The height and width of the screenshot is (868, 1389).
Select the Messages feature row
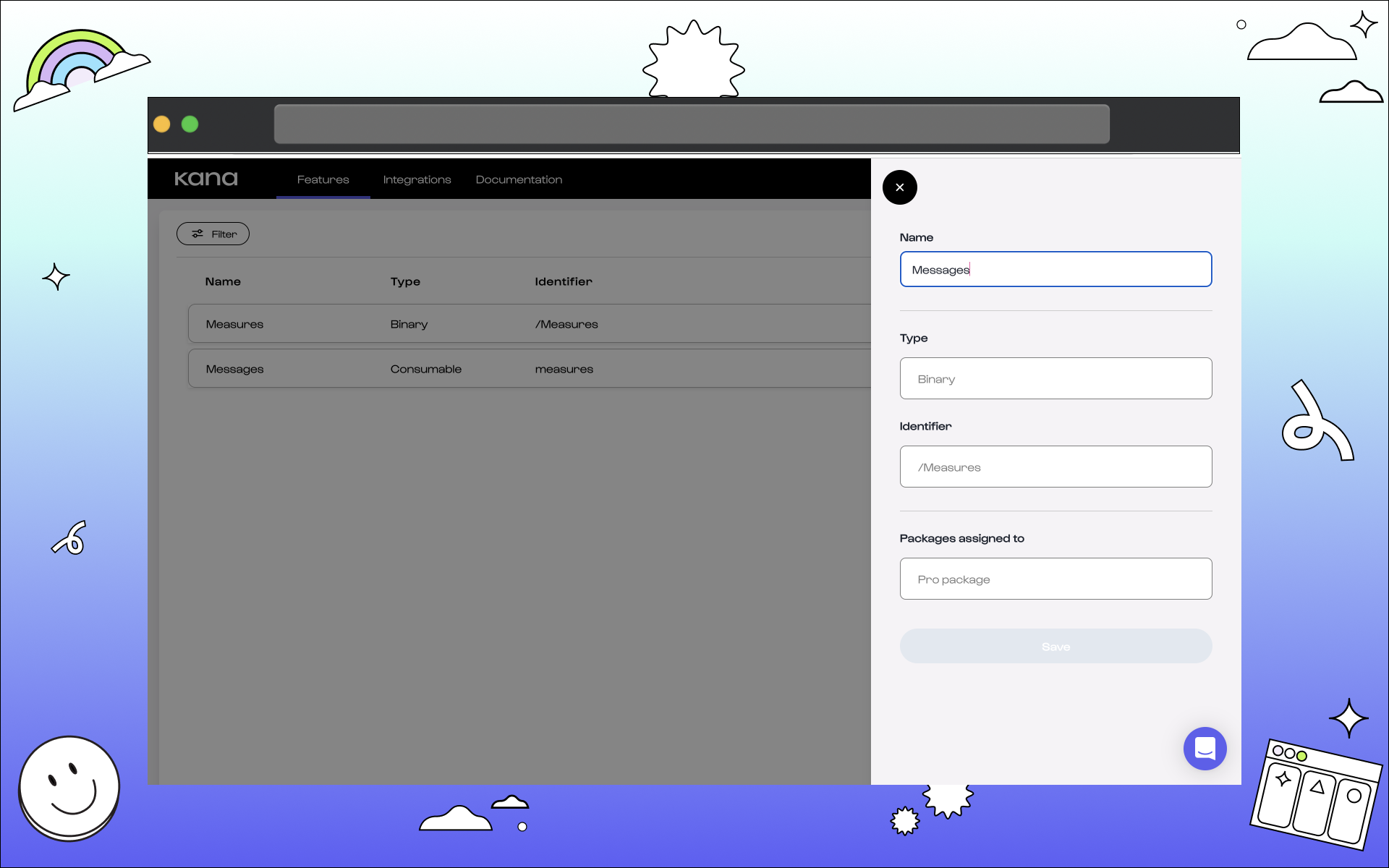(528, 368)
